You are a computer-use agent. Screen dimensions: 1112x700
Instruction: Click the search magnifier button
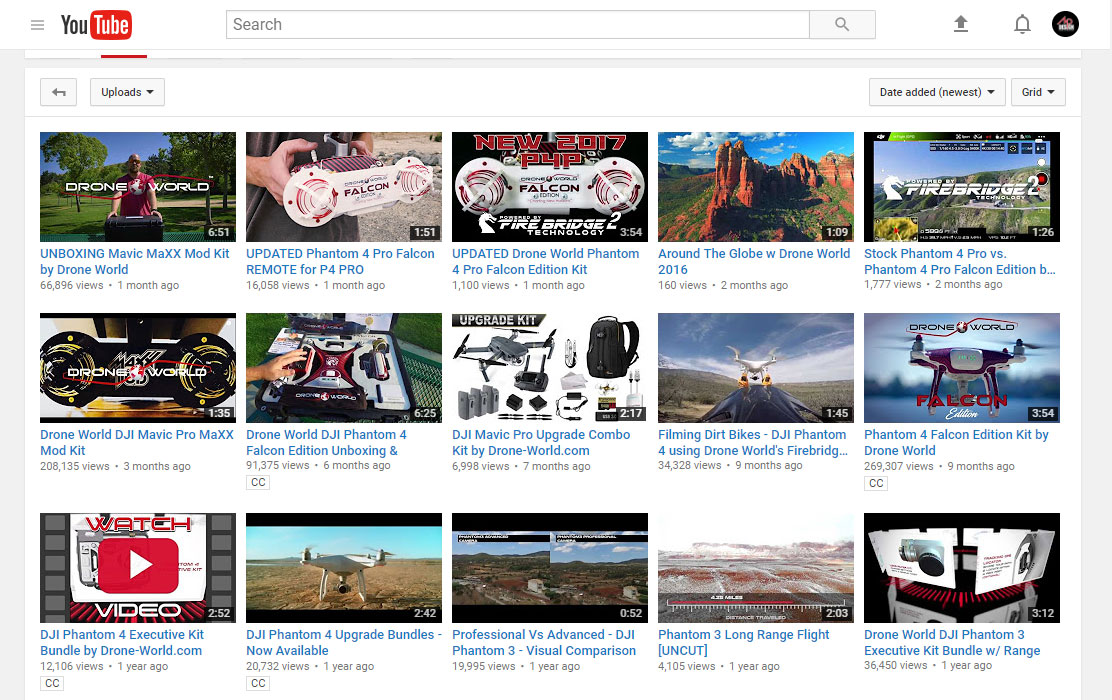click(x=842, y=25)
